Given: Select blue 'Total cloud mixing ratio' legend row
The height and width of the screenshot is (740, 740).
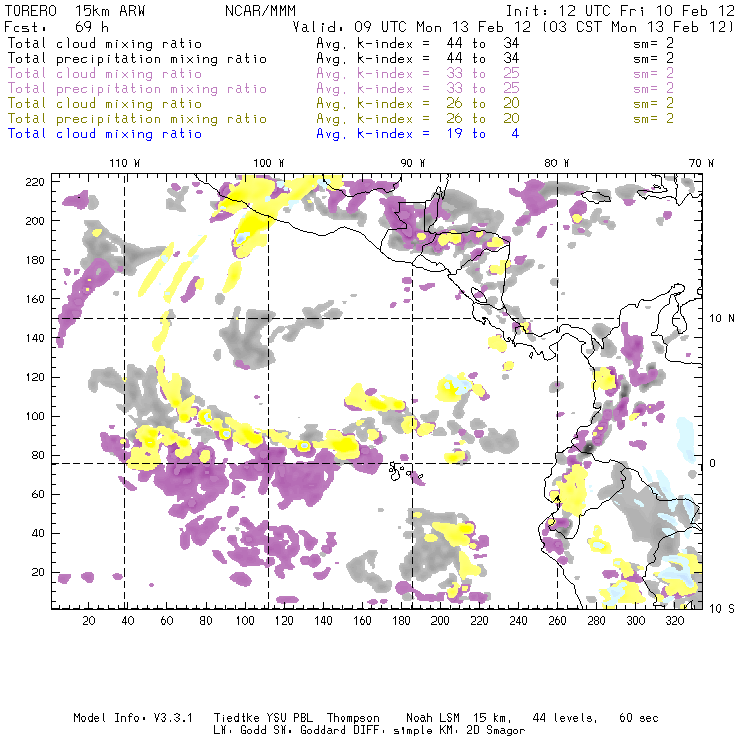Looking at the screenshot, I should 104,134.
